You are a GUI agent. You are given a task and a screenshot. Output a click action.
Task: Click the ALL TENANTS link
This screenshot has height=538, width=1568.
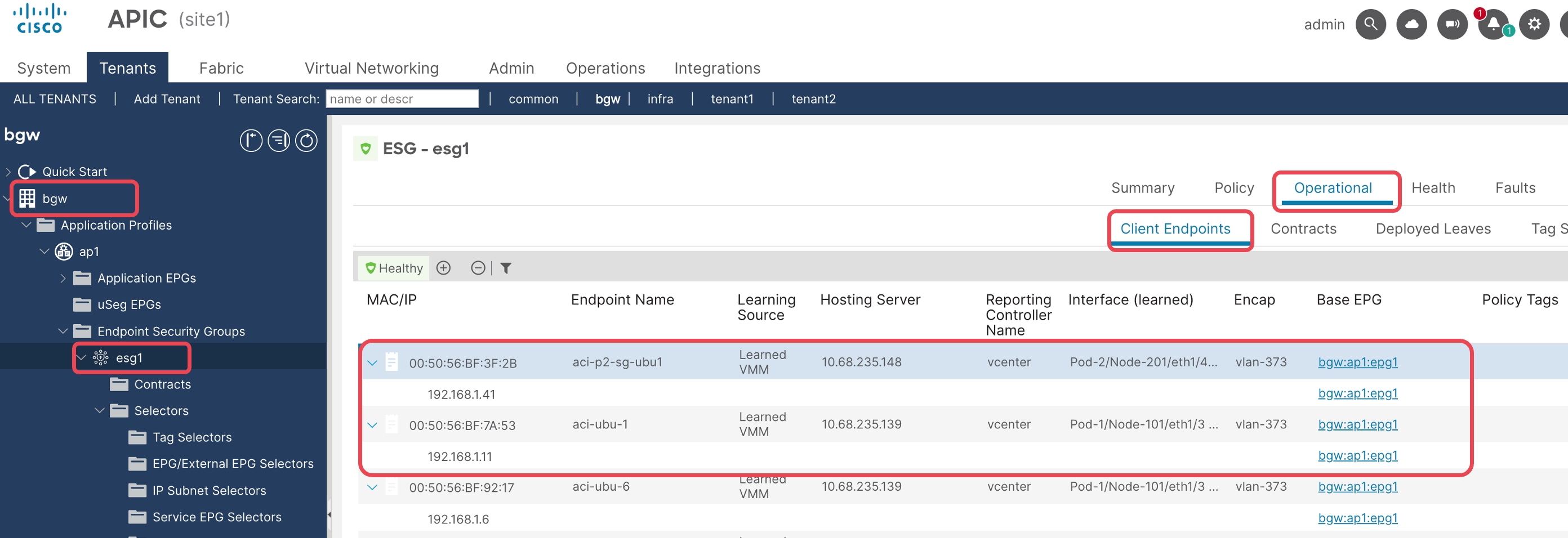[x=55, y=98]
